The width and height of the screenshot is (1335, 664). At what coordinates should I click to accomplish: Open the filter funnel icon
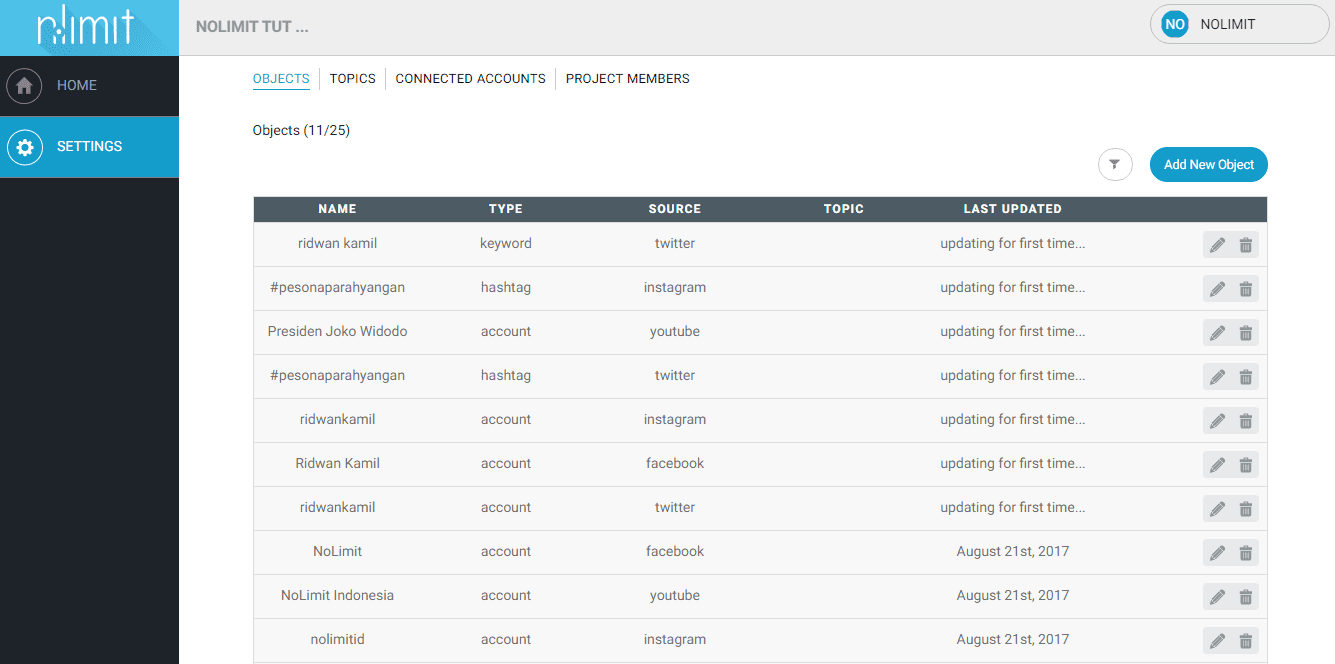point(1115,165)
